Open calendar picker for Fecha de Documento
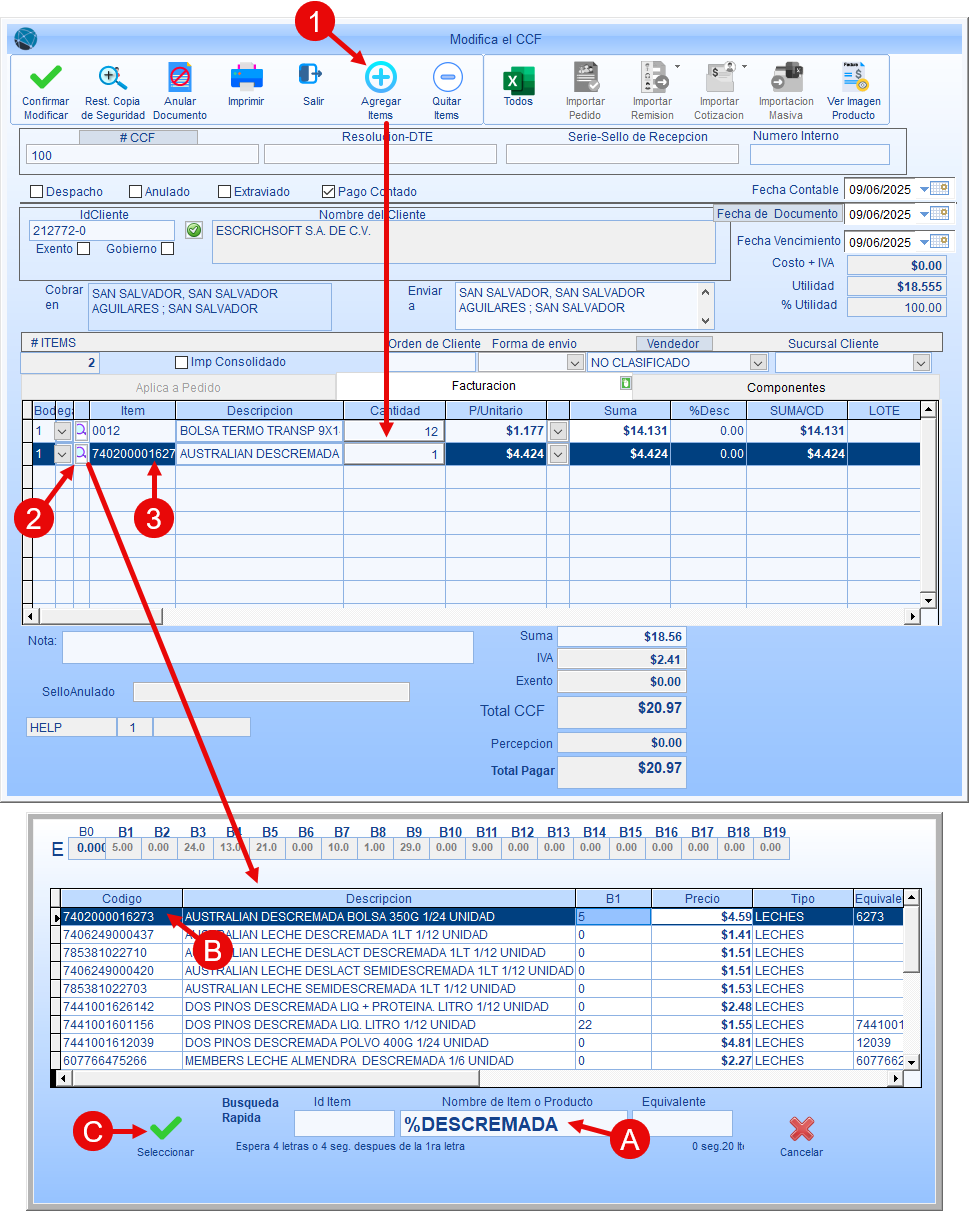Screen dimensions: 969x1211 coord(938,213)
